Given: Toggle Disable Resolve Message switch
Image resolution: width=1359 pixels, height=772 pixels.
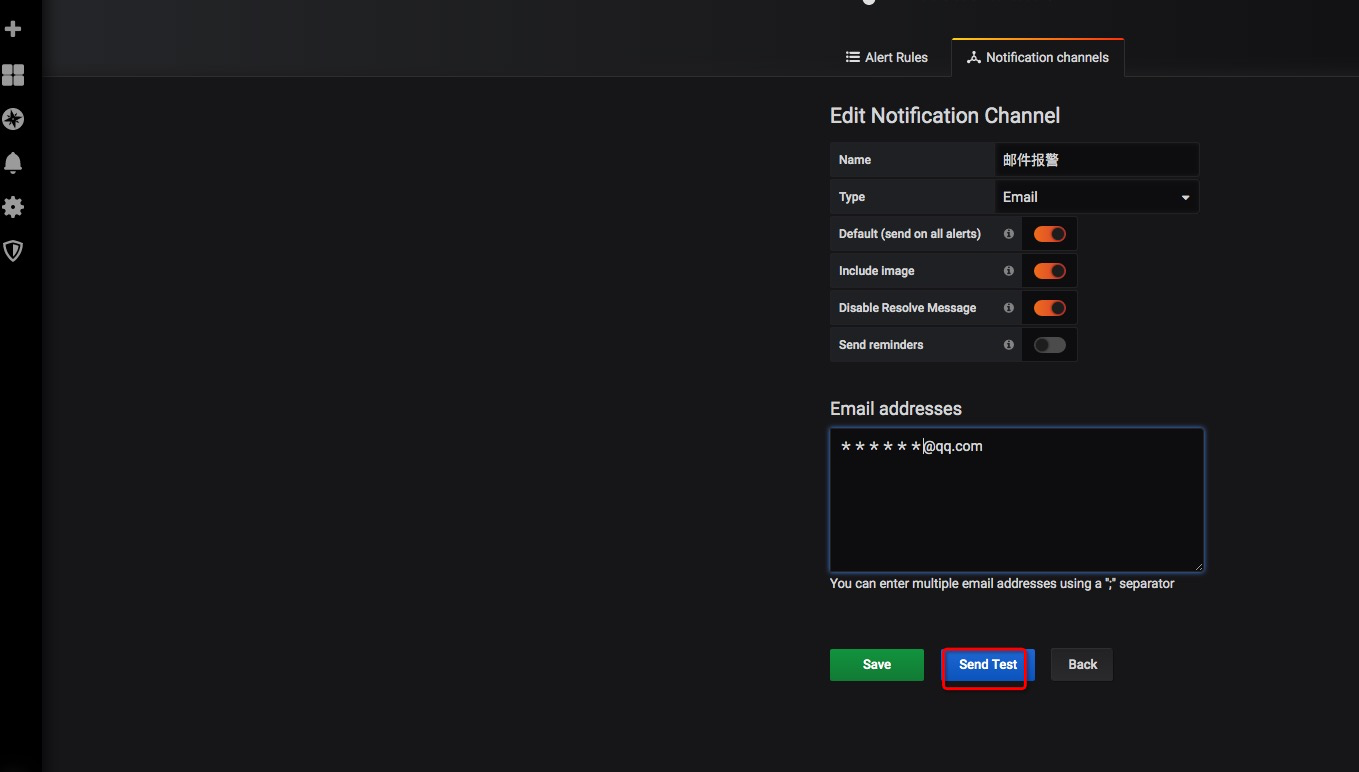Looking at the screenshot, I should 1049,308.
